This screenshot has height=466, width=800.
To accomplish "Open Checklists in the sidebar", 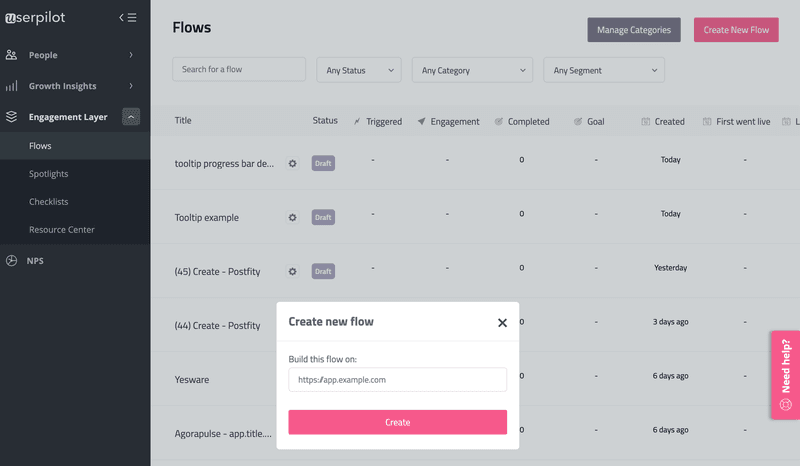I will click(x=49, y=202).
